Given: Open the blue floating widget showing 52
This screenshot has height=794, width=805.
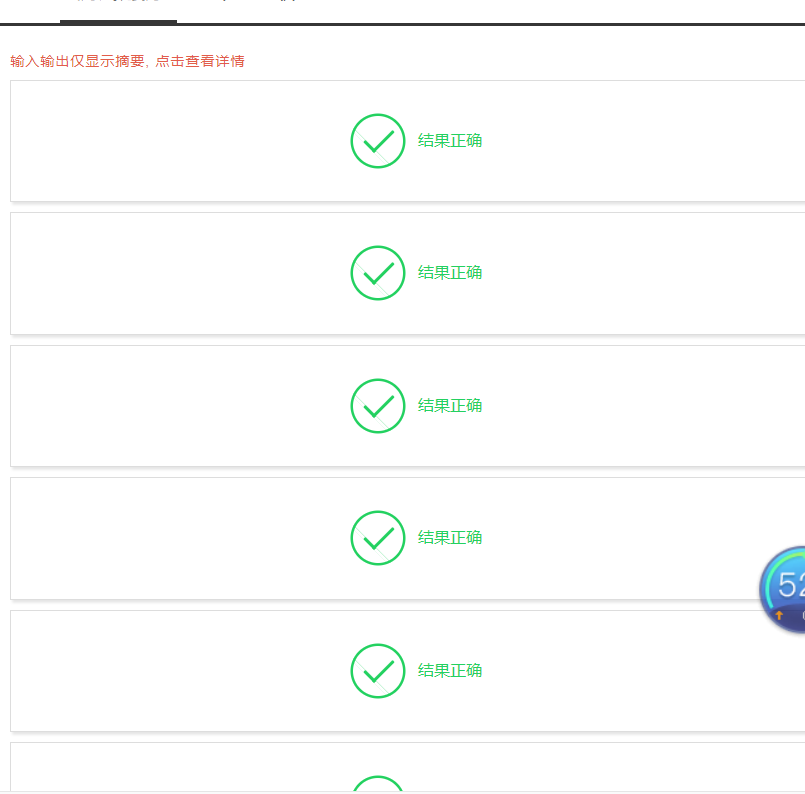Looking at the screenshot, I should click(x=782, y=589).
